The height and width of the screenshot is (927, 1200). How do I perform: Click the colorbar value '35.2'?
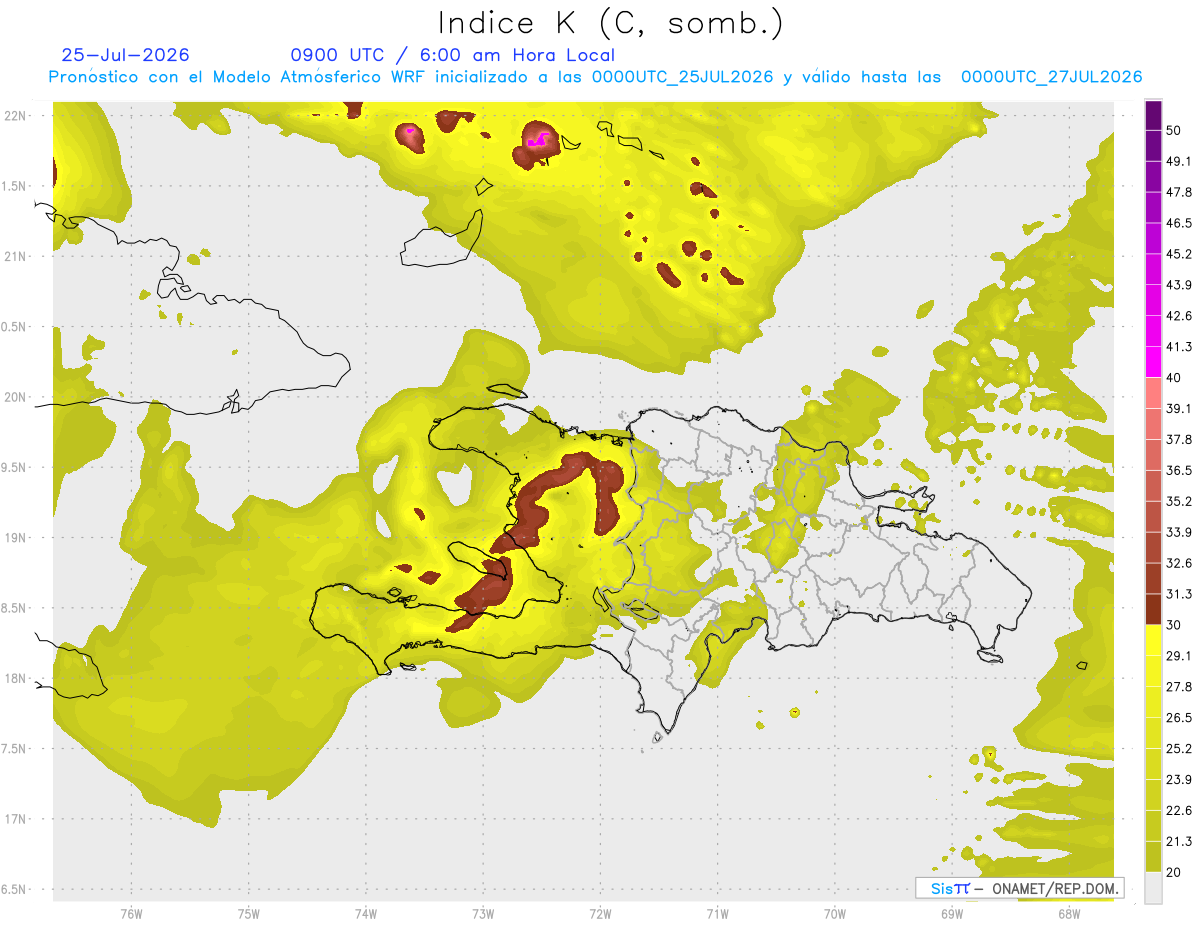[x=1178, y=501]
